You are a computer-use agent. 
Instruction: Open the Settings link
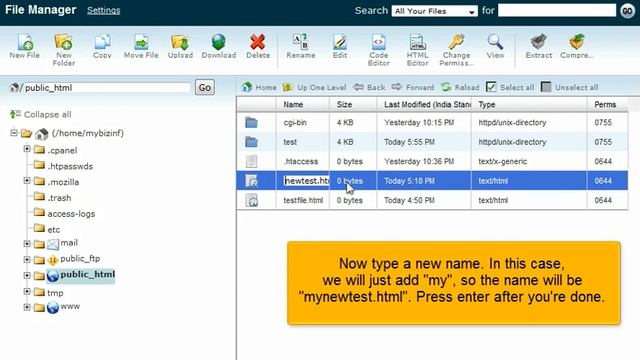pos(104,10)
